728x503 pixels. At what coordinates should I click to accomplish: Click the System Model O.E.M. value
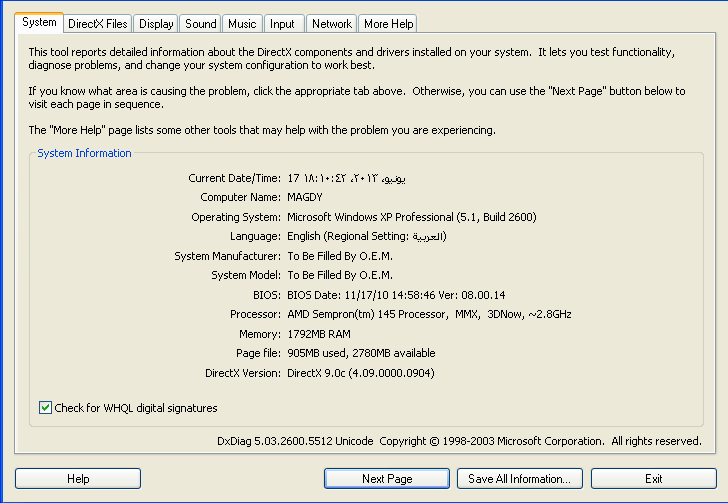pyautogui.click(x=340, y=275)
